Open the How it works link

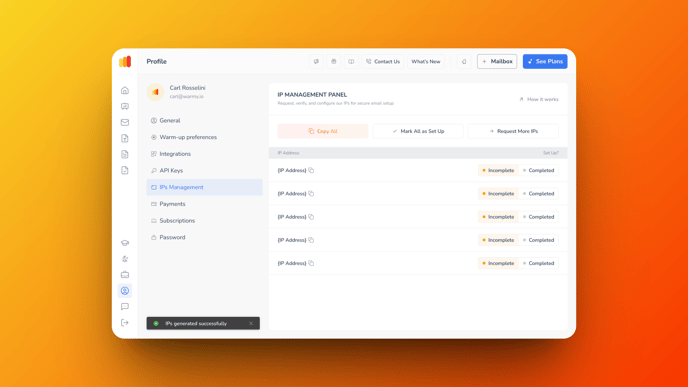pyautogui.click(x=539, y=99)
